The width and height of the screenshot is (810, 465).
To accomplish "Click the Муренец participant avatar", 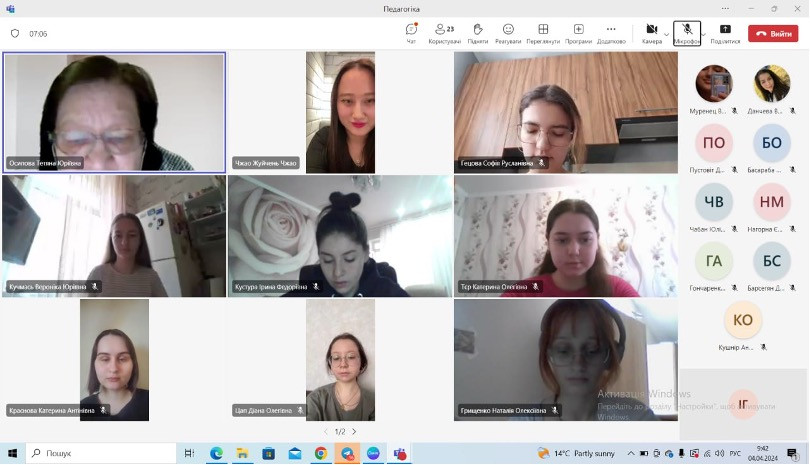I will 714,83.
